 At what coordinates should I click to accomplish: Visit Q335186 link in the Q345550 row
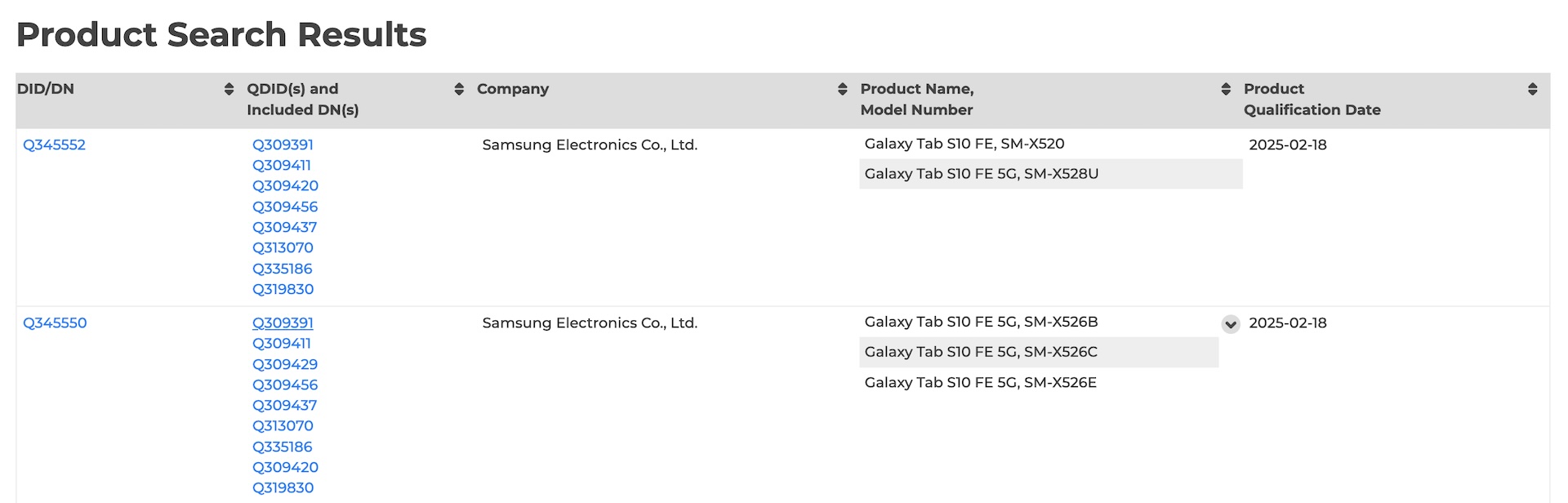click(x=282, y=447)
